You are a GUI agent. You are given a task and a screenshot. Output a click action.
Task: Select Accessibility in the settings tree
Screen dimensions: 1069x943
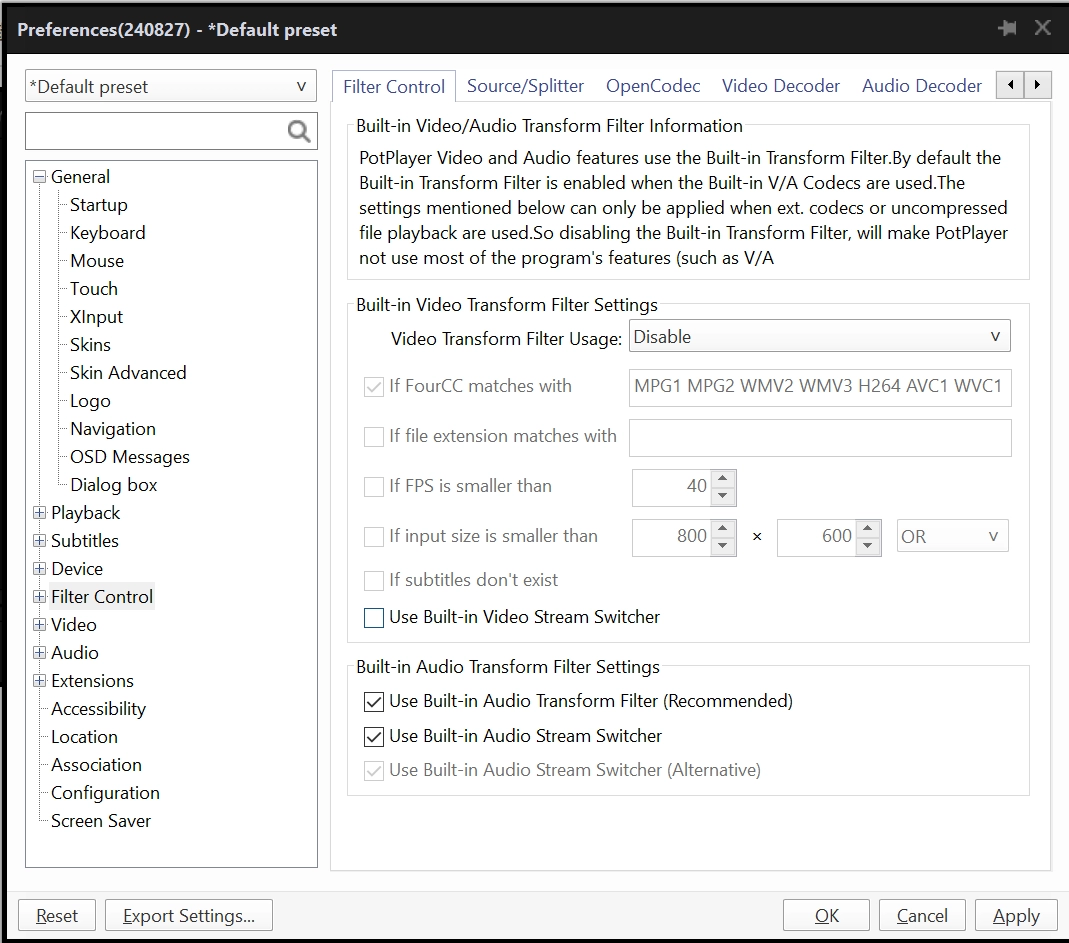98,708
